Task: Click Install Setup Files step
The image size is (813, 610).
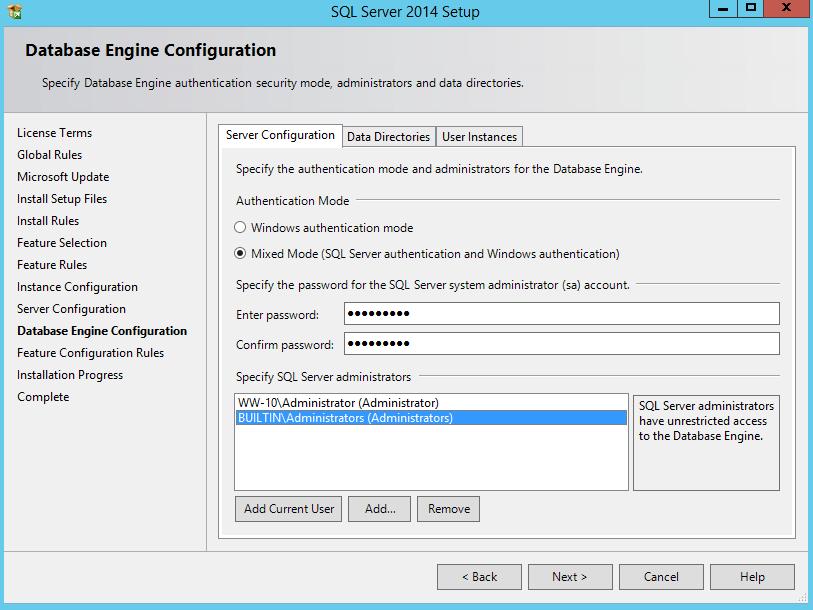Action: (62, 199)
